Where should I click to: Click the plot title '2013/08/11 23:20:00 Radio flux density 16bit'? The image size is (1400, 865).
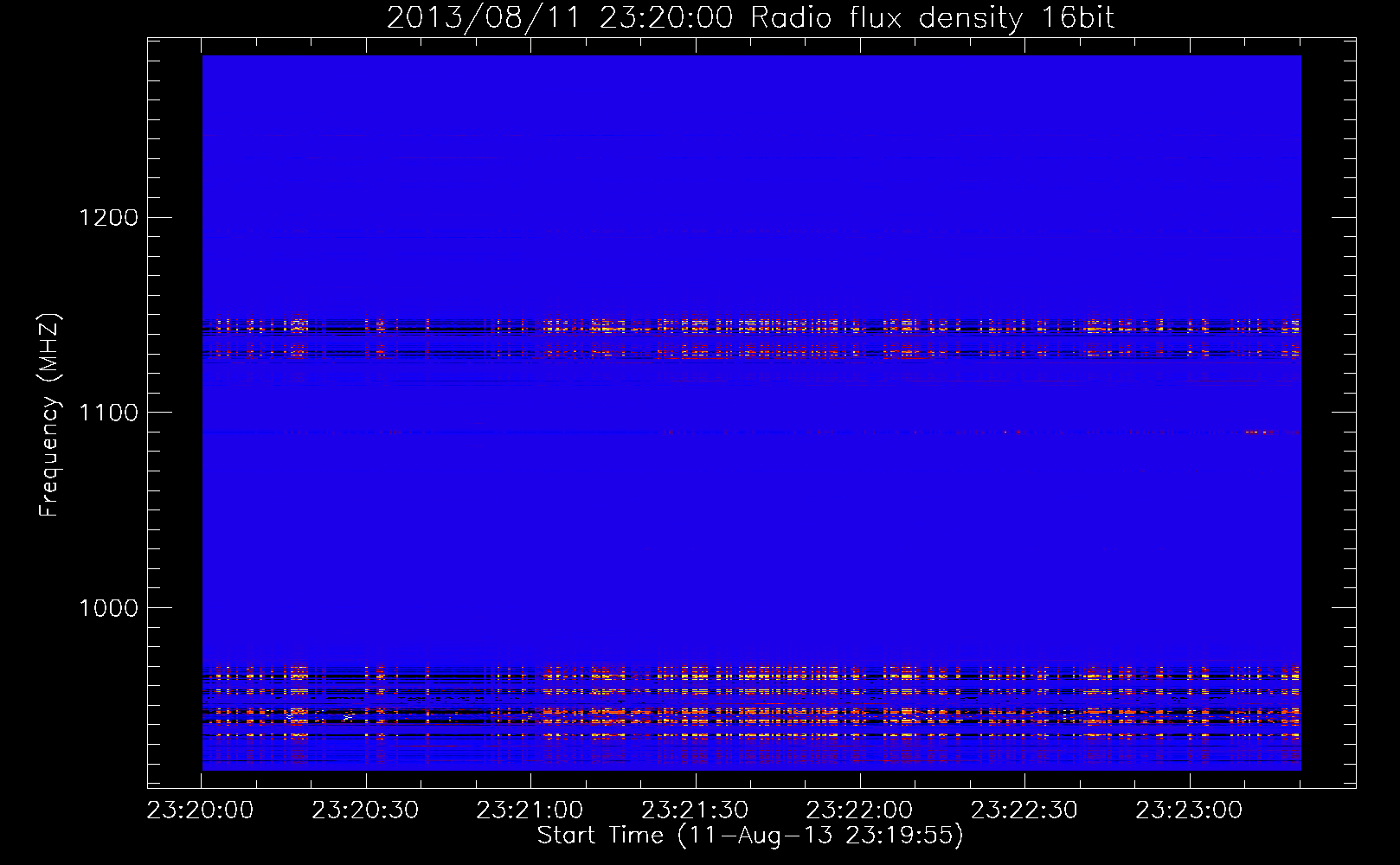tap(750, 18)
